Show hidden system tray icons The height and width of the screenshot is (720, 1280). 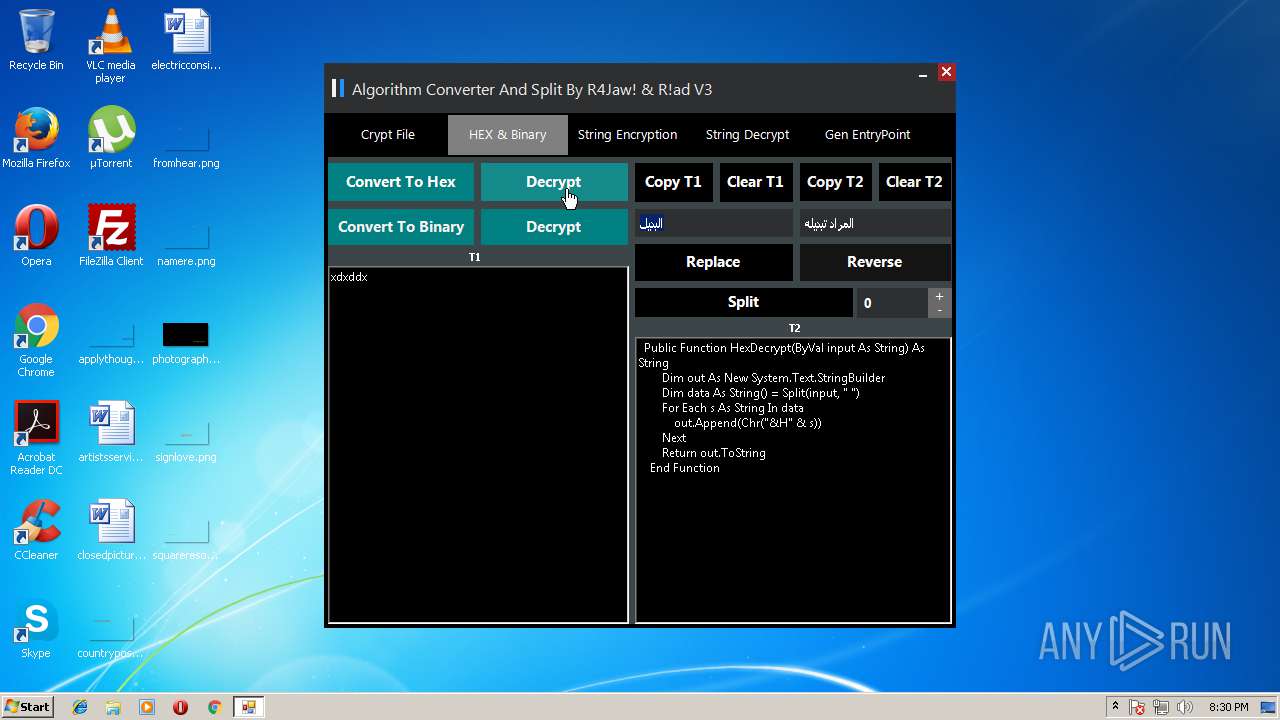(1115, 707)
